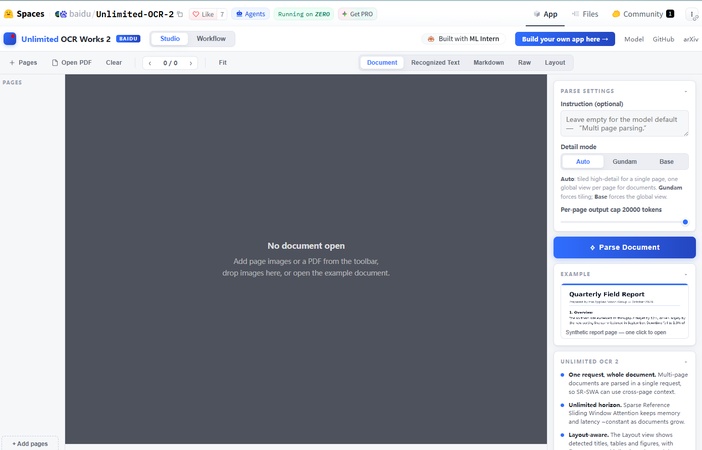The image size is (702, 450).
Task: Select the Layout view tab
Action: click(x=555, y=63)
